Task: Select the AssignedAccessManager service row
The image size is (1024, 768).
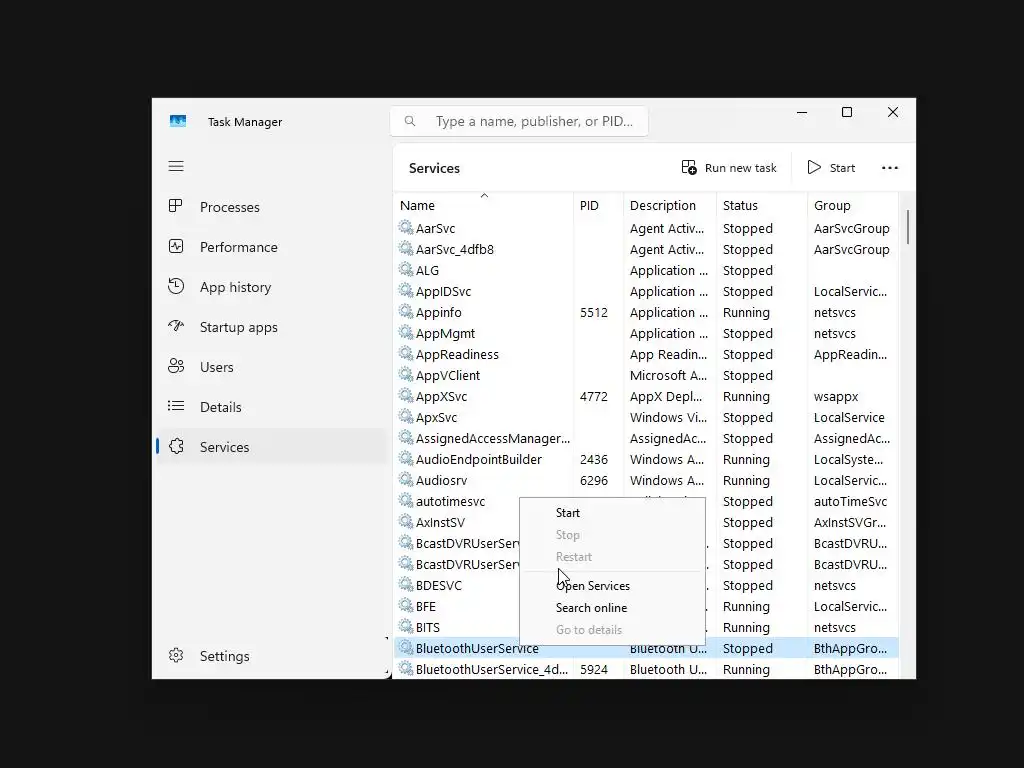Action: (646, 438)
